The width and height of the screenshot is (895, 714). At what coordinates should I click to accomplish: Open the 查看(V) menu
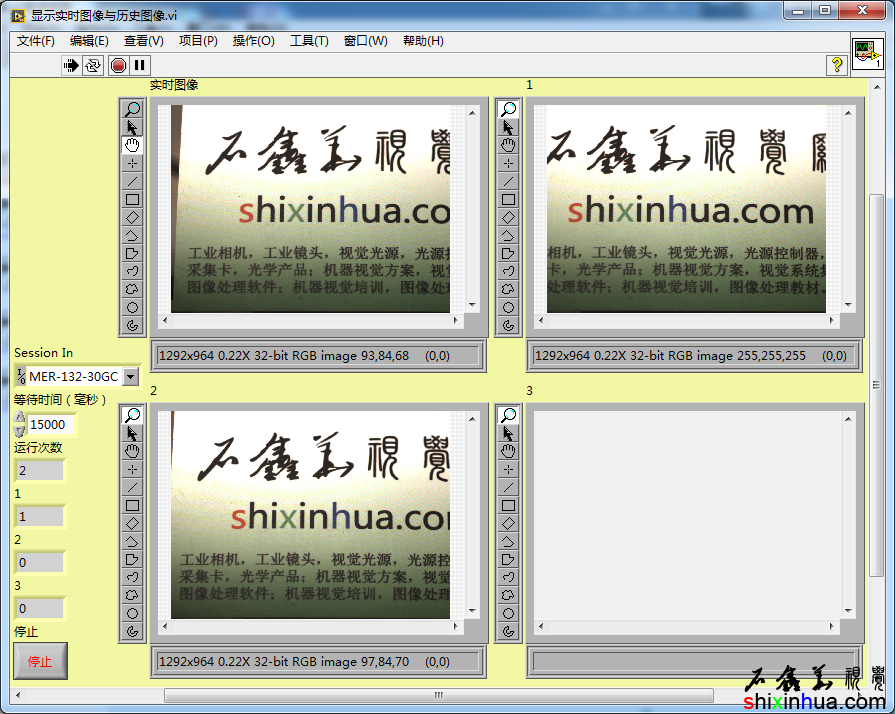(x=143, y=41)
